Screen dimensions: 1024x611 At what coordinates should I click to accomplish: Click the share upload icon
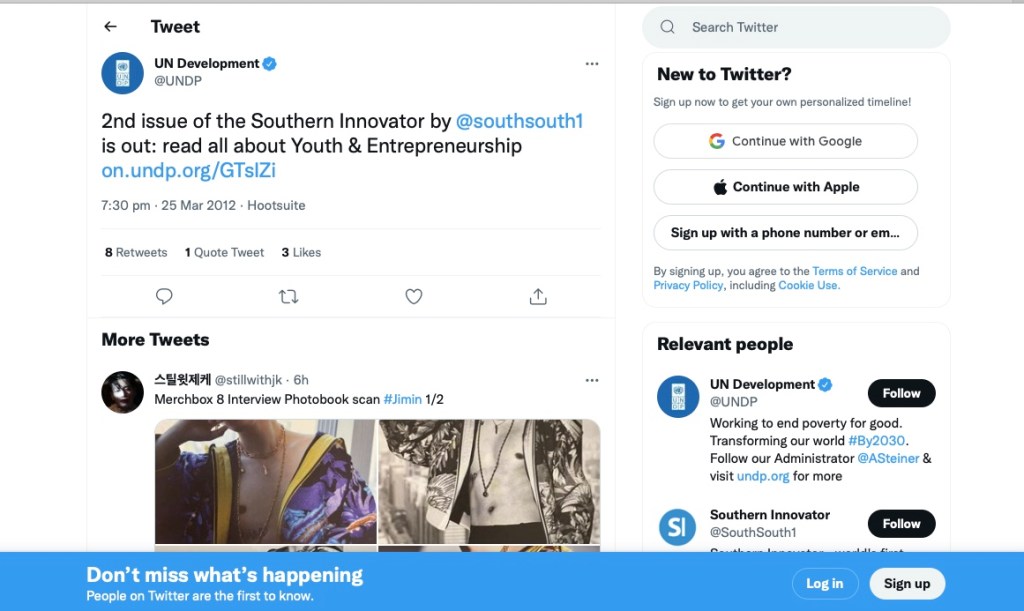pyautogui.click(x=538, y=296)
